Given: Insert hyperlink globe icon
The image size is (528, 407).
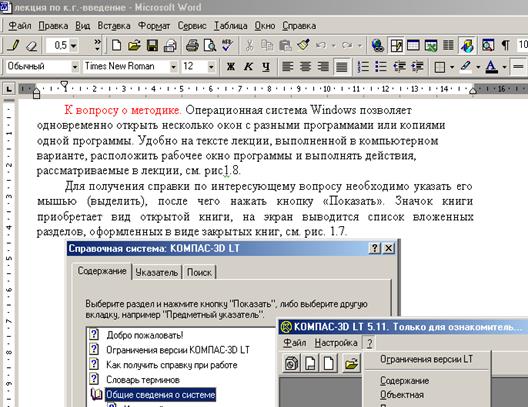Looking at the screenshot, I should [378, 45].
